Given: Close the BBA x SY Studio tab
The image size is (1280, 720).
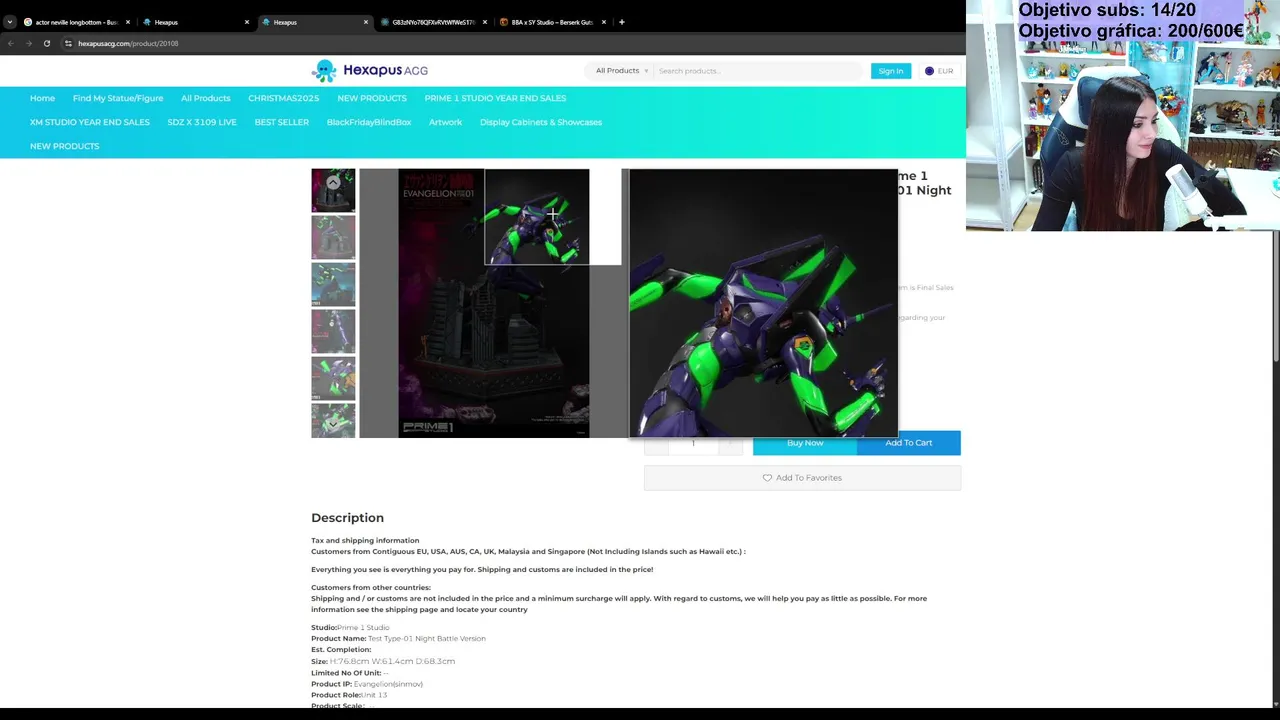Looking at the screenshot, I should (604, 22).
